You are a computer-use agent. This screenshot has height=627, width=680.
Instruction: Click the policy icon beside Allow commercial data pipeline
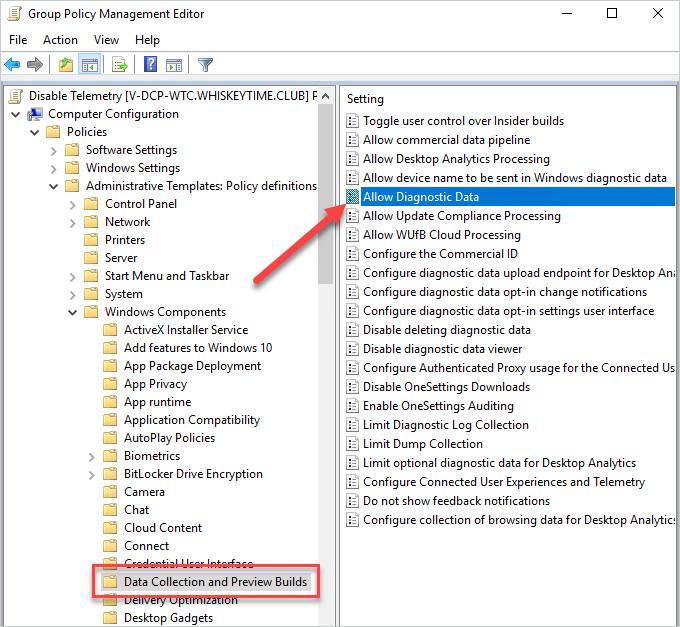point(353,140)
